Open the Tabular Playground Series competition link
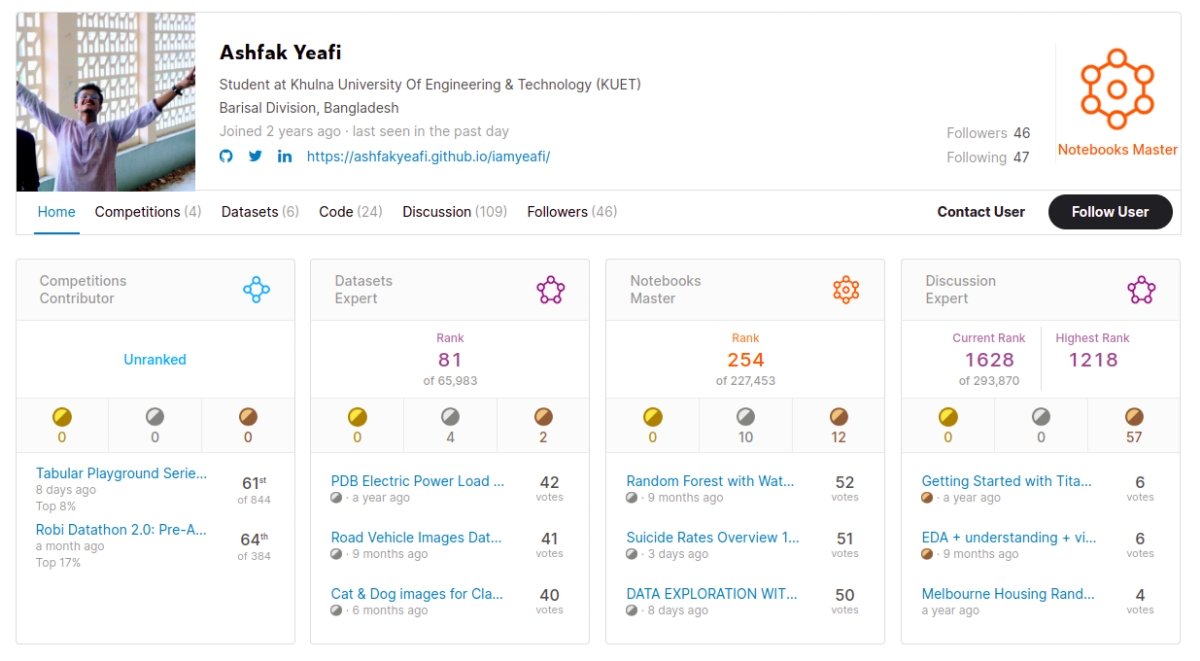Image resolution: width=1200 pixels, height=661 pixels. point(121,474)
